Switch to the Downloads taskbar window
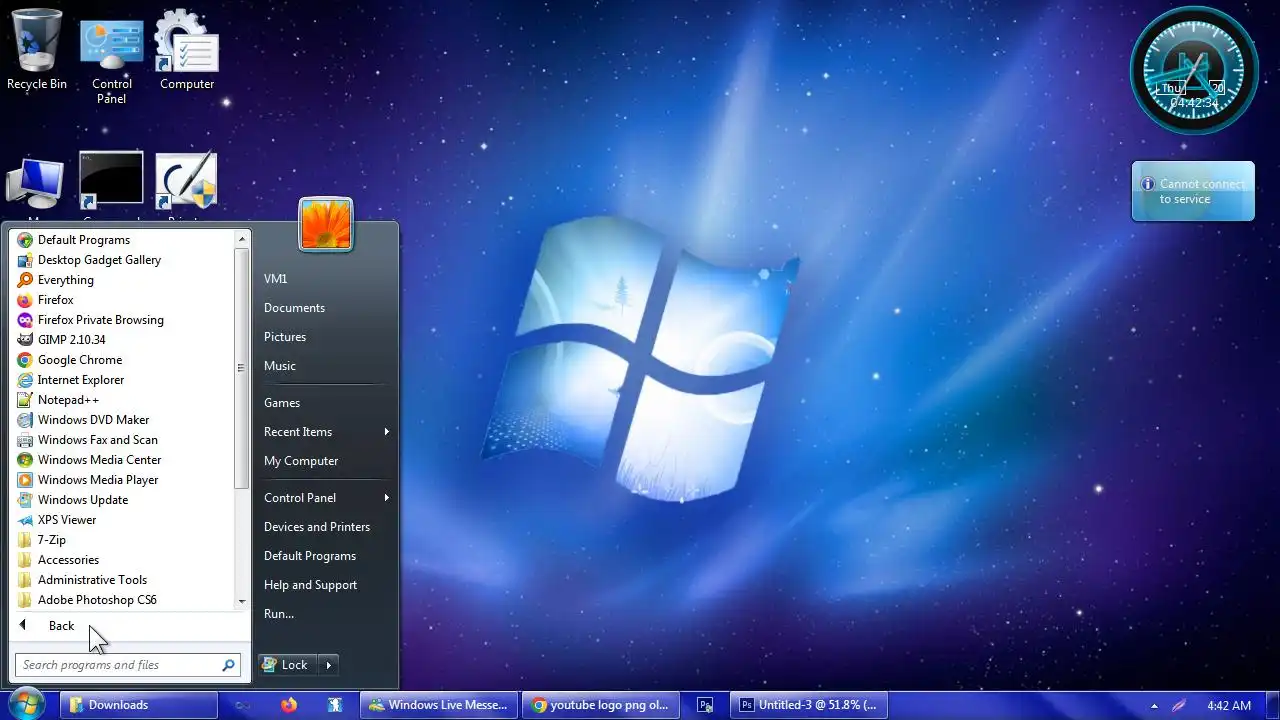The height and width of the screenshot is (720, 1280). point(139,705)
